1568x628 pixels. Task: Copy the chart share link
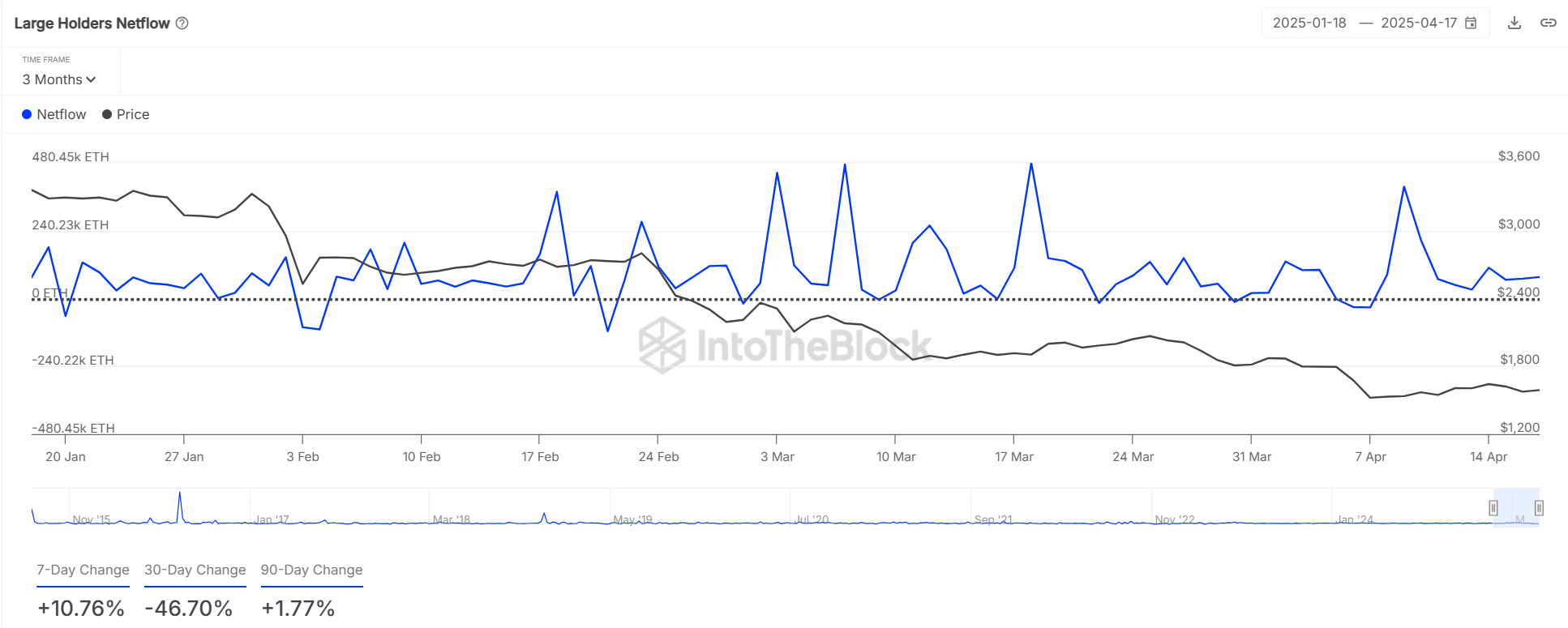(1548, 23)
